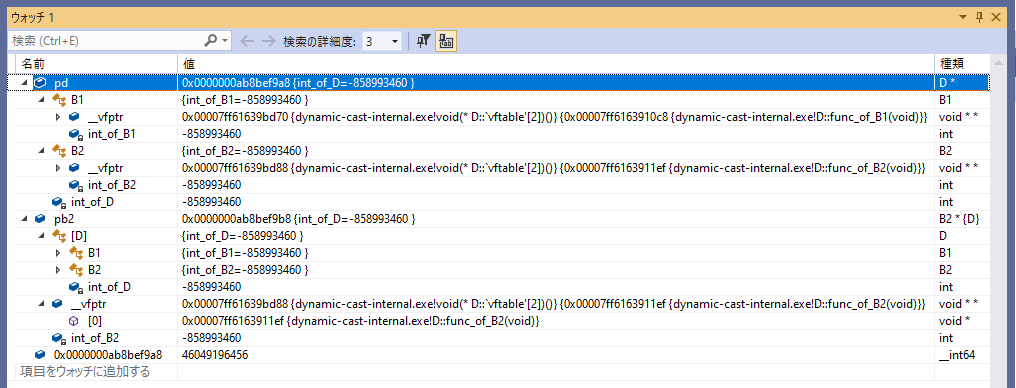
Task: Select the 0x0000000ab8bef9a8 watch expression name
Action: (x=108, y=355)
